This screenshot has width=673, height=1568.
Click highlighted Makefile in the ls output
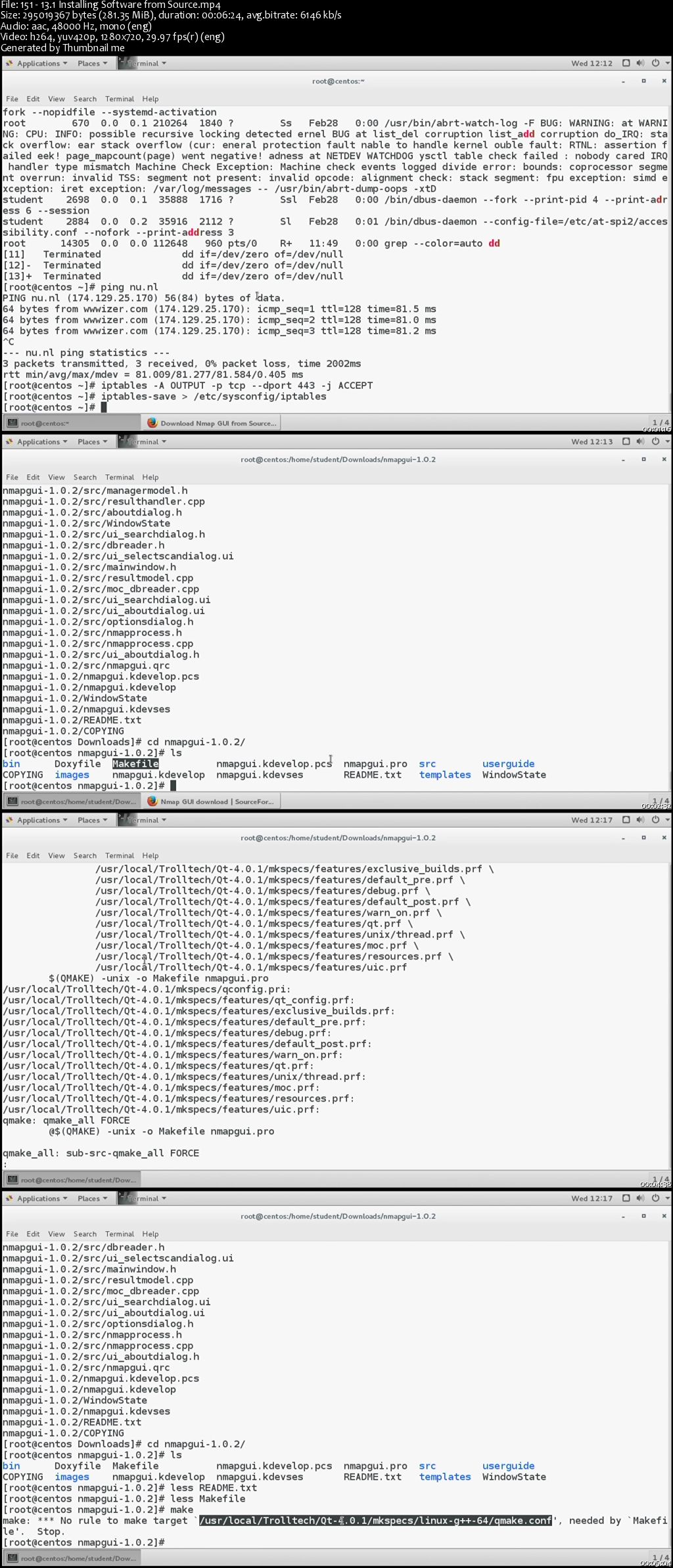pyautogui.click(x=135, y=764)
